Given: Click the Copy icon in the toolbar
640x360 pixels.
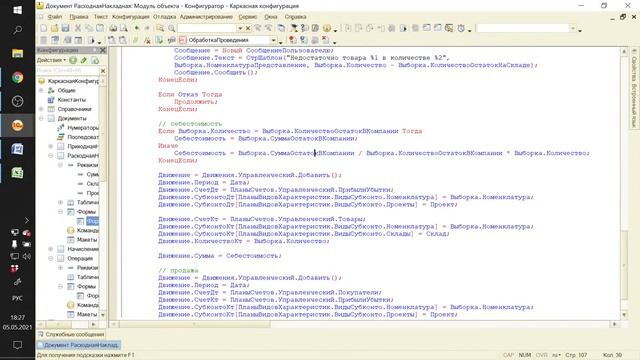Looking at the screenshot, I should tap(89, 28).
